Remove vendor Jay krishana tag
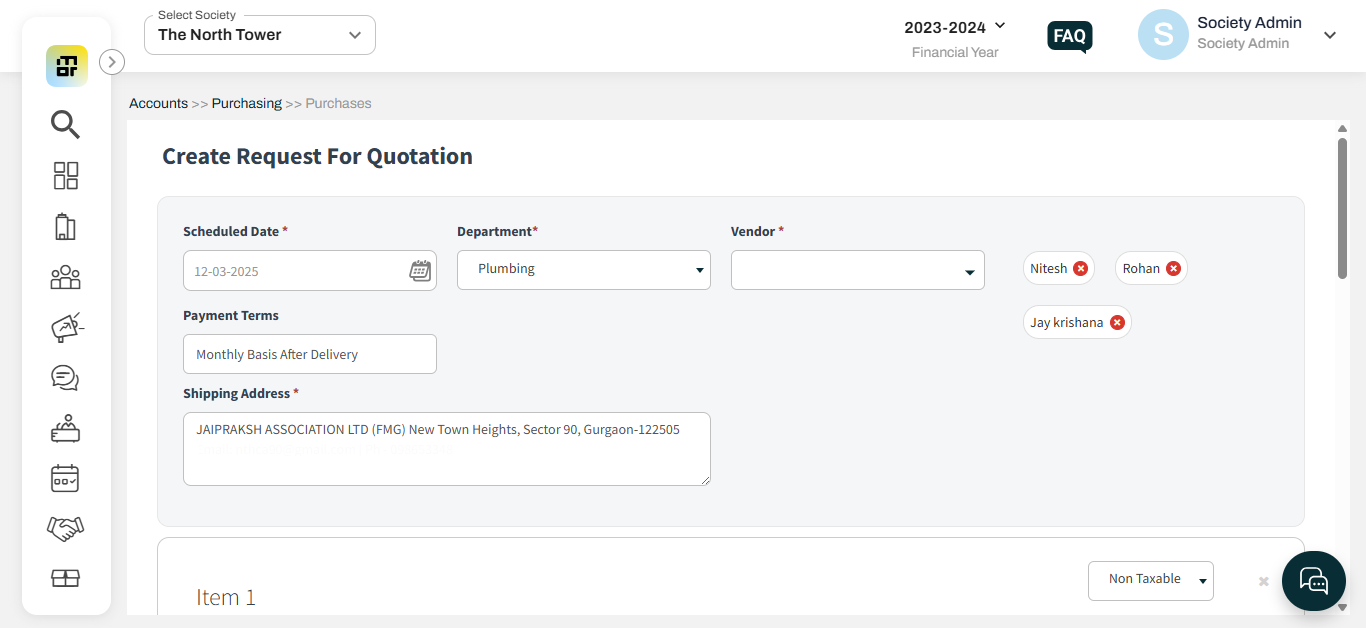 click(1117, 323)
